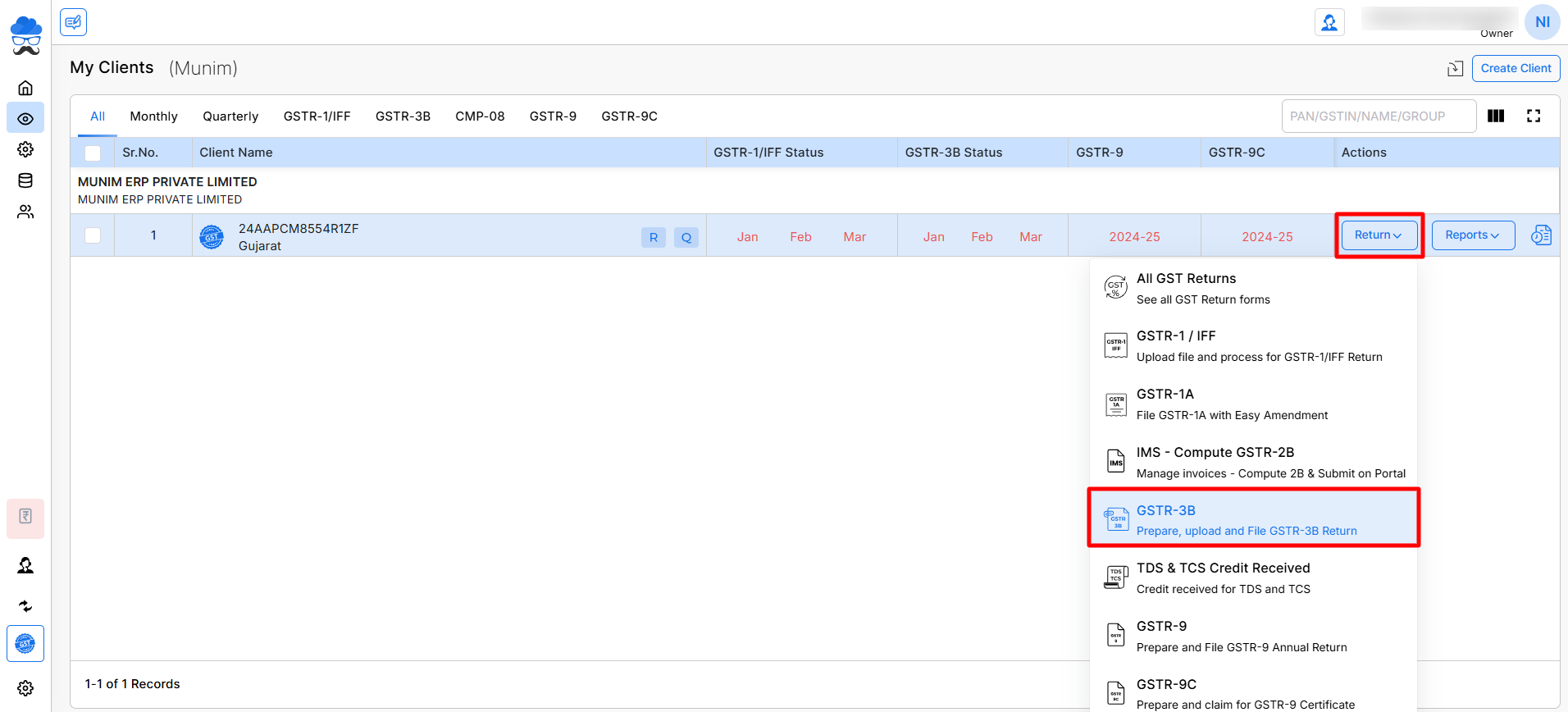
Task: Click the GST module icon at sidebar bottom
Action: coord(25,644)
